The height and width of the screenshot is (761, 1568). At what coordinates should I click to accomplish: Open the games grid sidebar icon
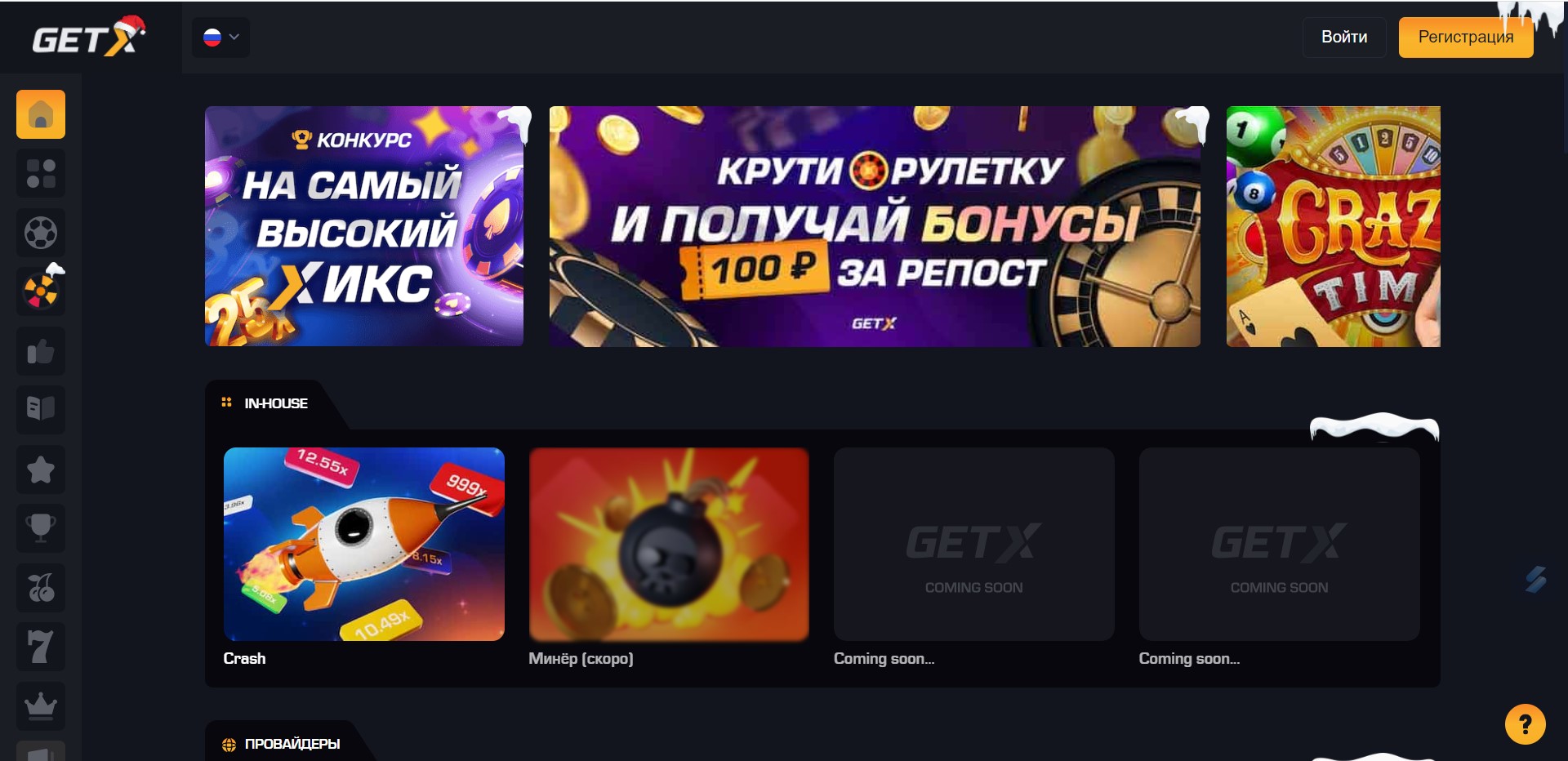tap(41, 173)
